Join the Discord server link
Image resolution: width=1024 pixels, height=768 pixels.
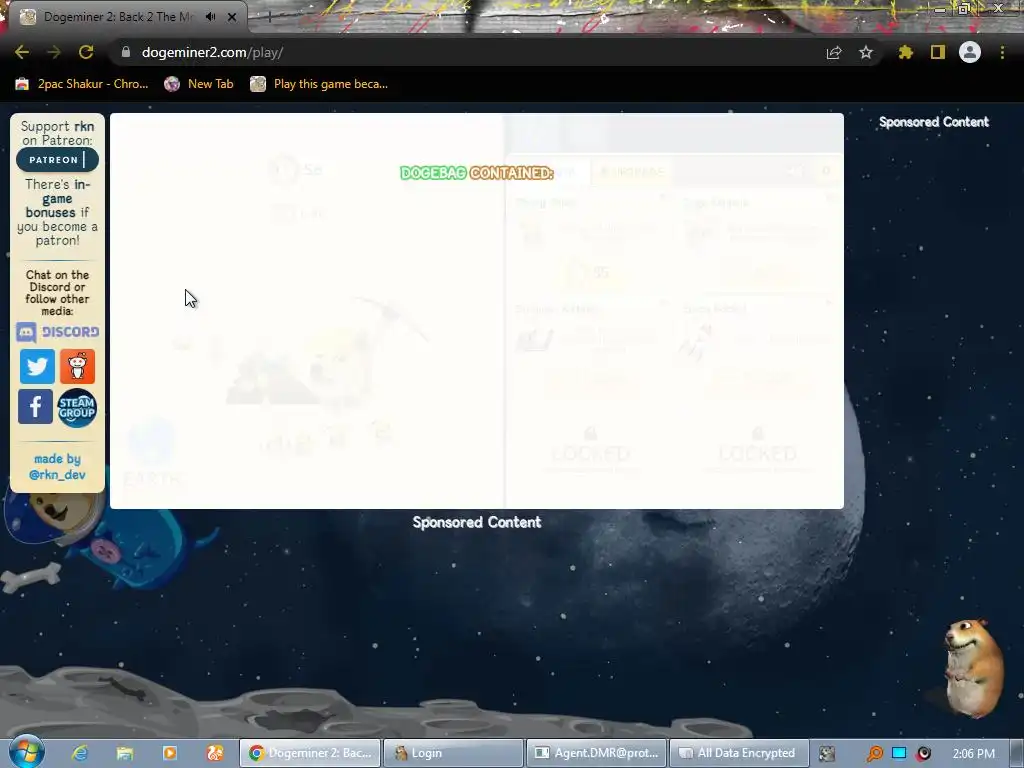coord(57,332)
